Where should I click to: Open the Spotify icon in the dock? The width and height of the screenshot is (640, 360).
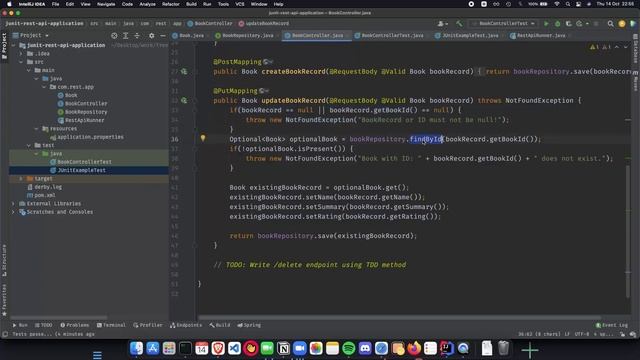(349, 348)
